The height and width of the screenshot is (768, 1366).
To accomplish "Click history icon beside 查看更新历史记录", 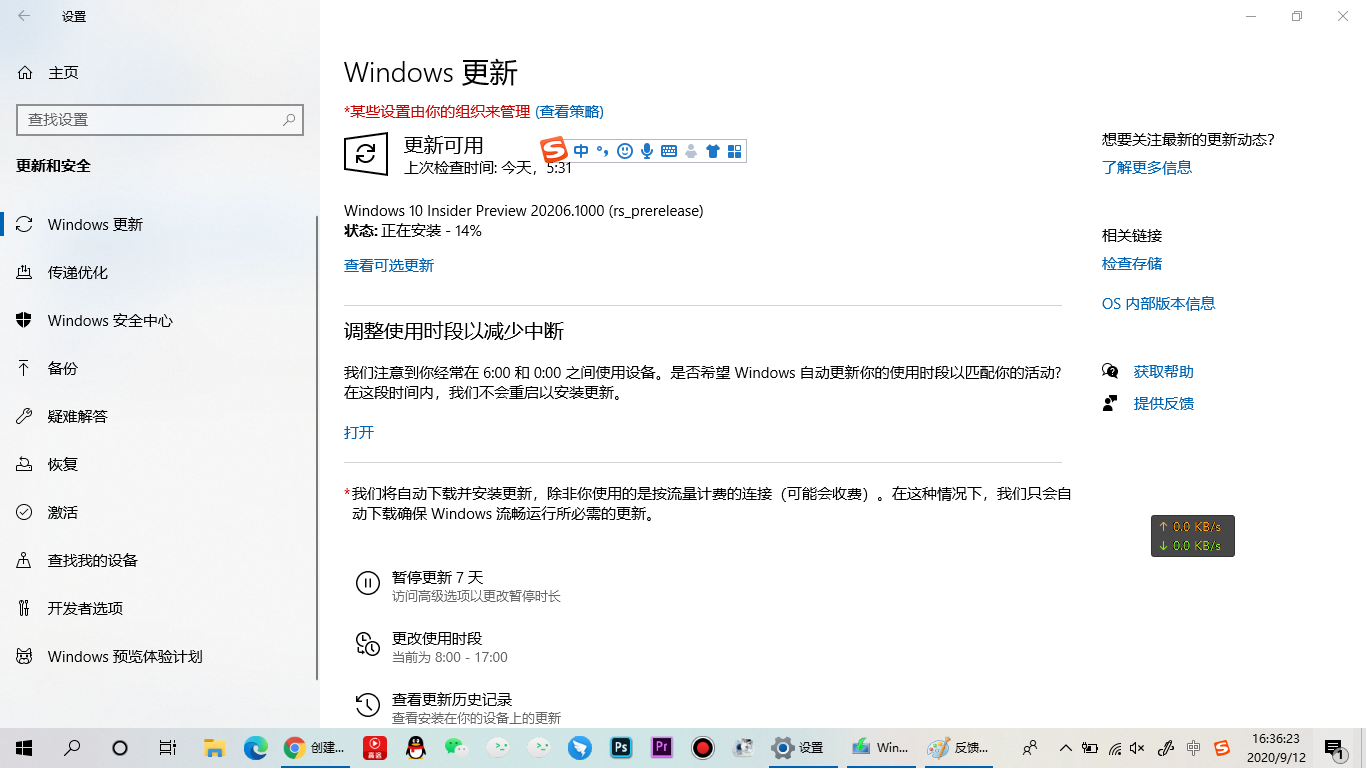I will 367,705.
